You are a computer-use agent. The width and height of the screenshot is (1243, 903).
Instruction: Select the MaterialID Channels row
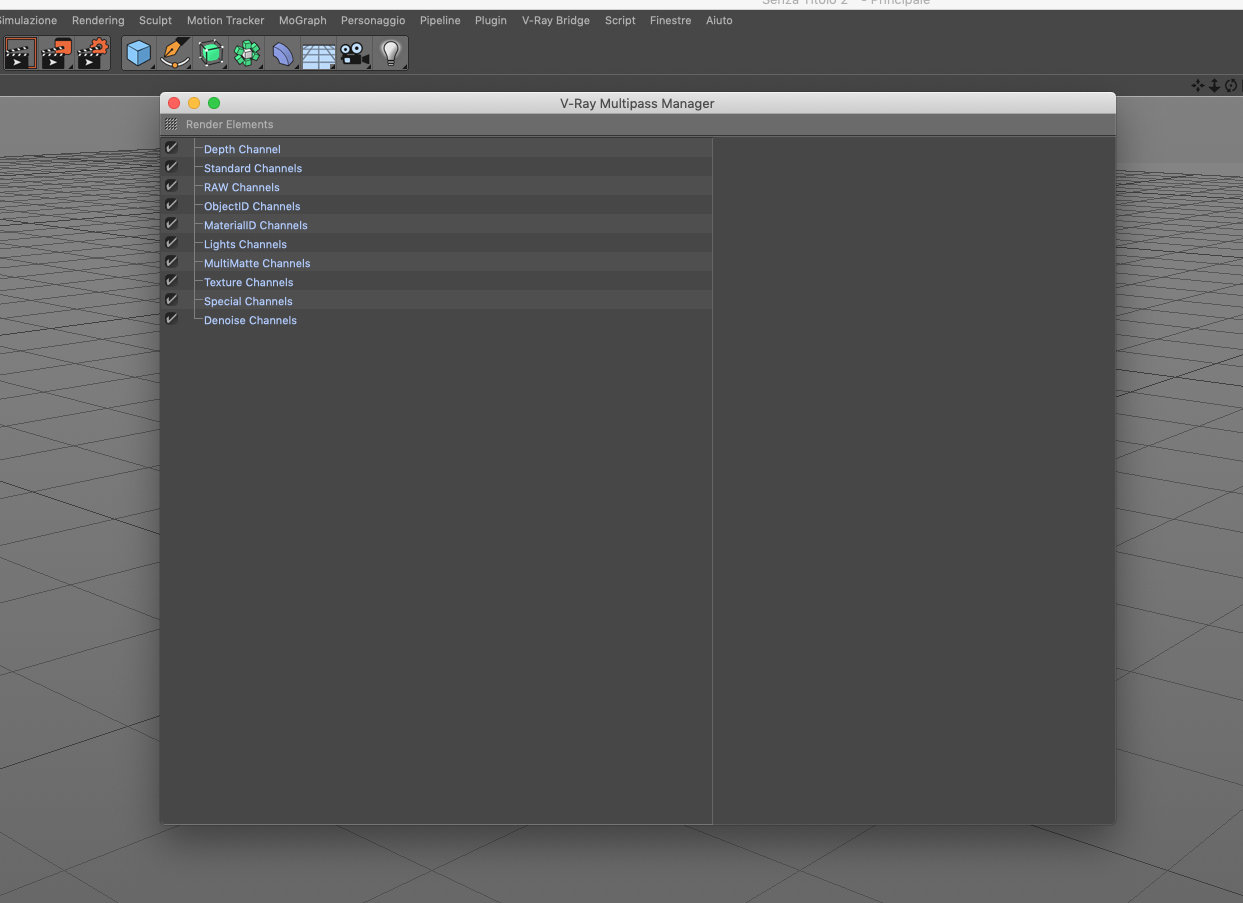point(436,225)
